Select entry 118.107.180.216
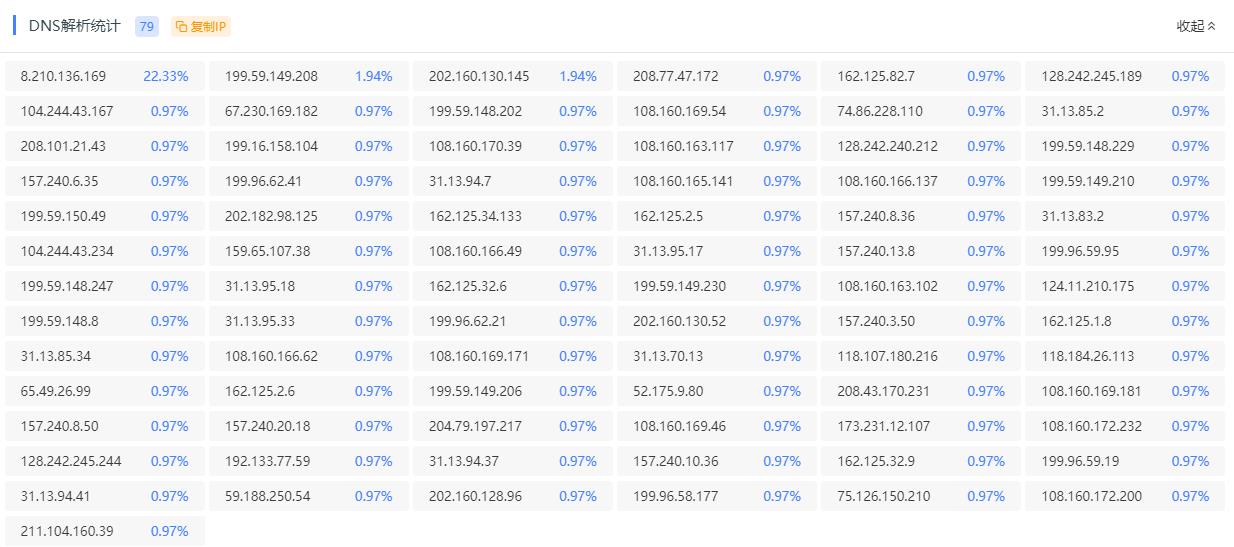The image size is (1234, 547). click(x=887, y=356)
